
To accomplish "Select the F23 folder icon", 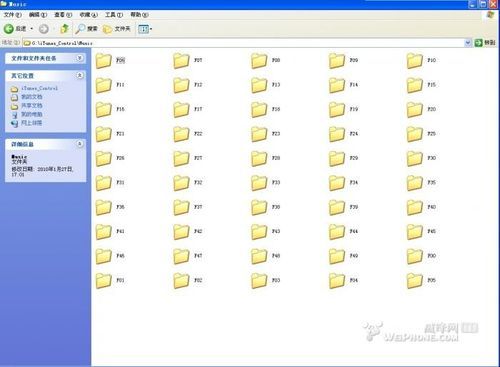I will coord(259,134).
